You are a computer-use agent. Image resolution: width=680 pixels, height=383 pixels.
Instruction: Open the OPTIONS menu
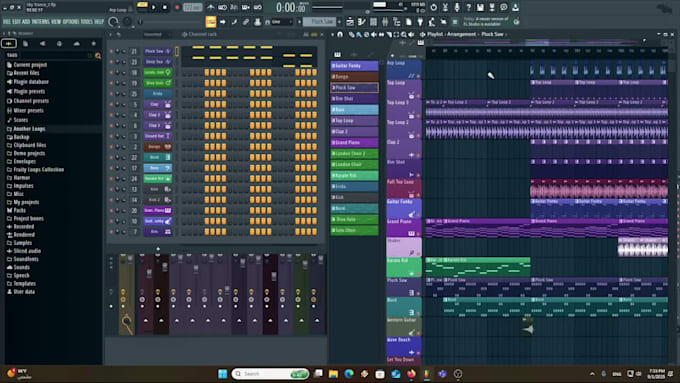coord(71,21)
